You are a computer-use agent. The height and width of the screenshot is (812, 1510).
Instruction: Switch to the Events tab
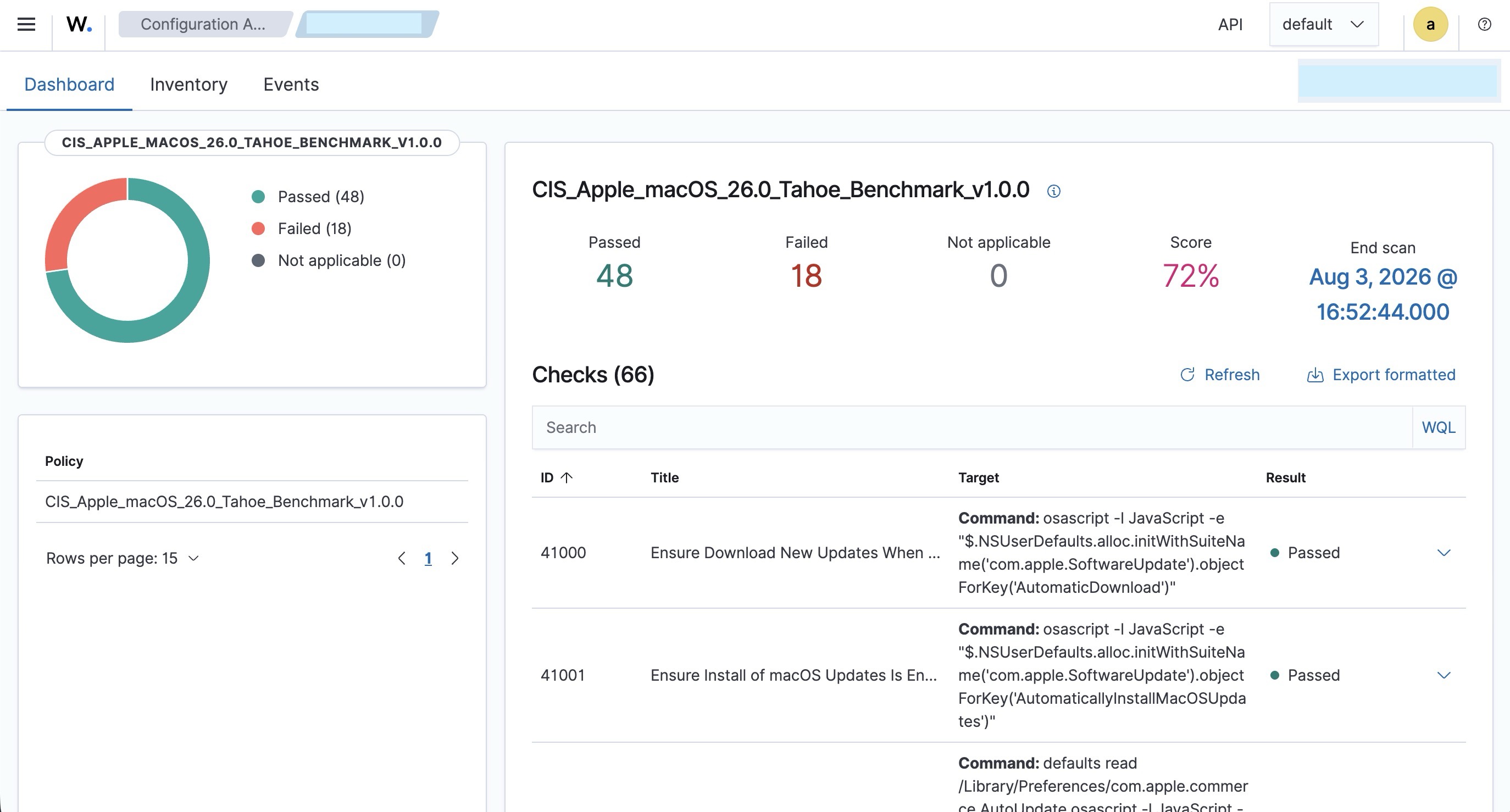tap(291, 85)
